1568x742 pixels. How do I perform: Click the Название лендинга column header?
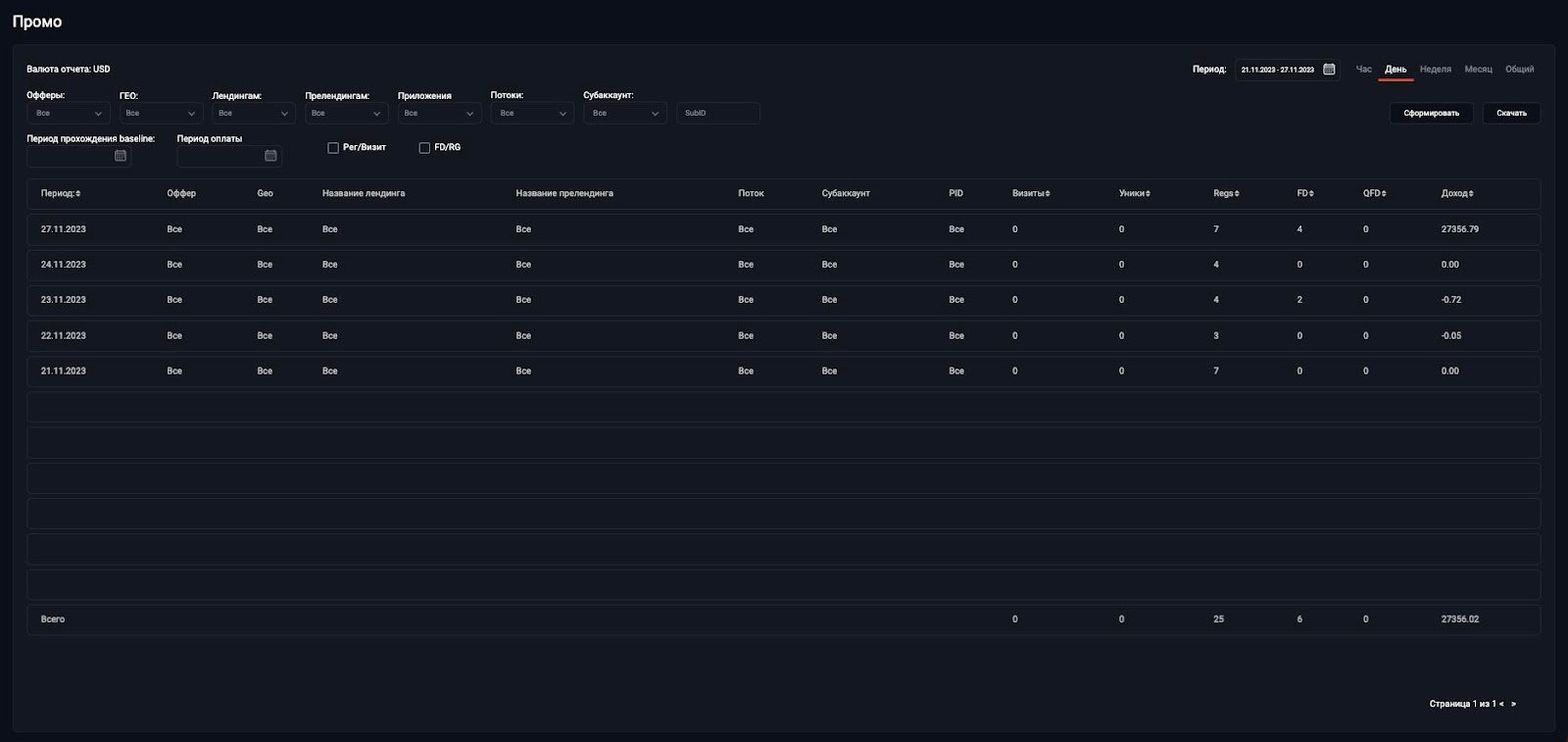tap(363, 194)
